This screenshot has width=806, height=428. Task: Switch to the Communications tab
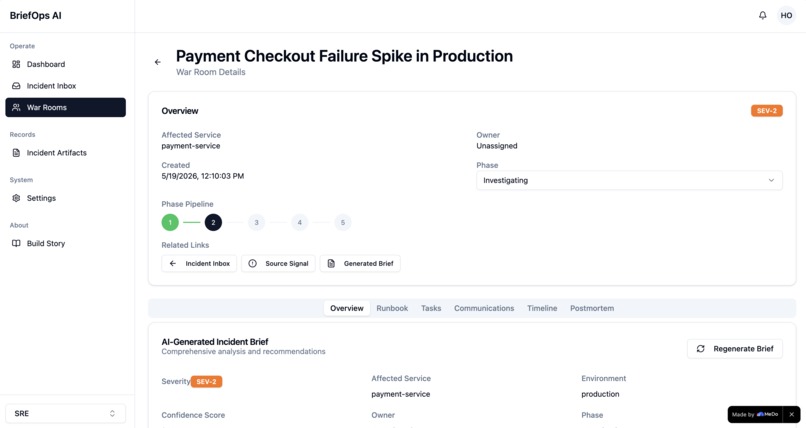(484, 308)
